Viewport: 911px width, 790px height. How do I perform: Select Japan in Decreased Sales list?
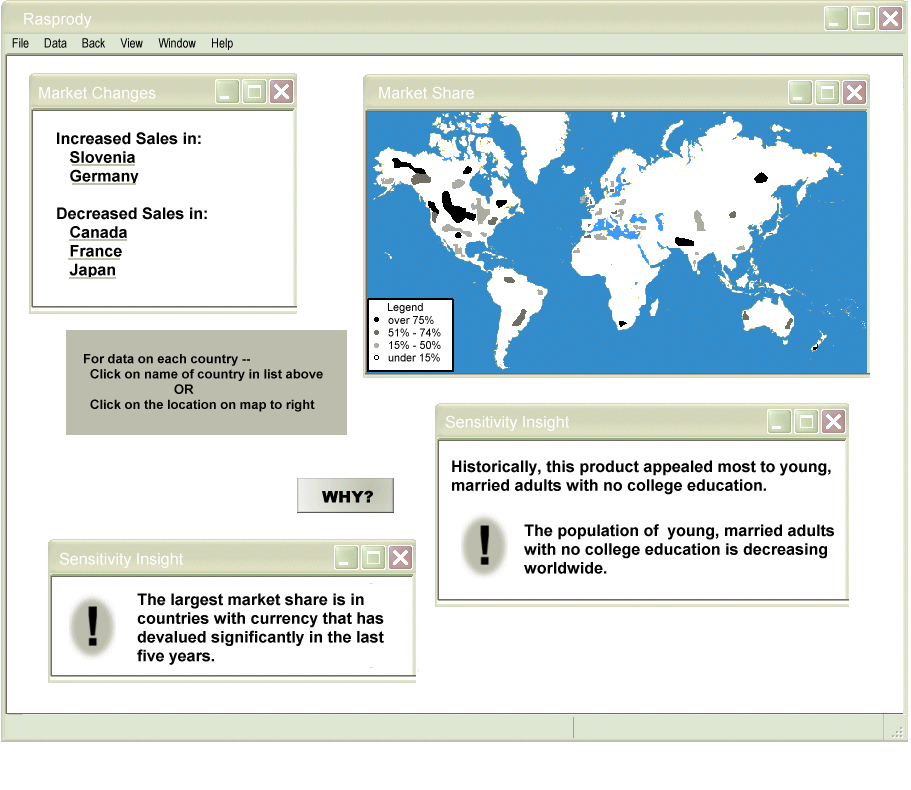point(93,270)
